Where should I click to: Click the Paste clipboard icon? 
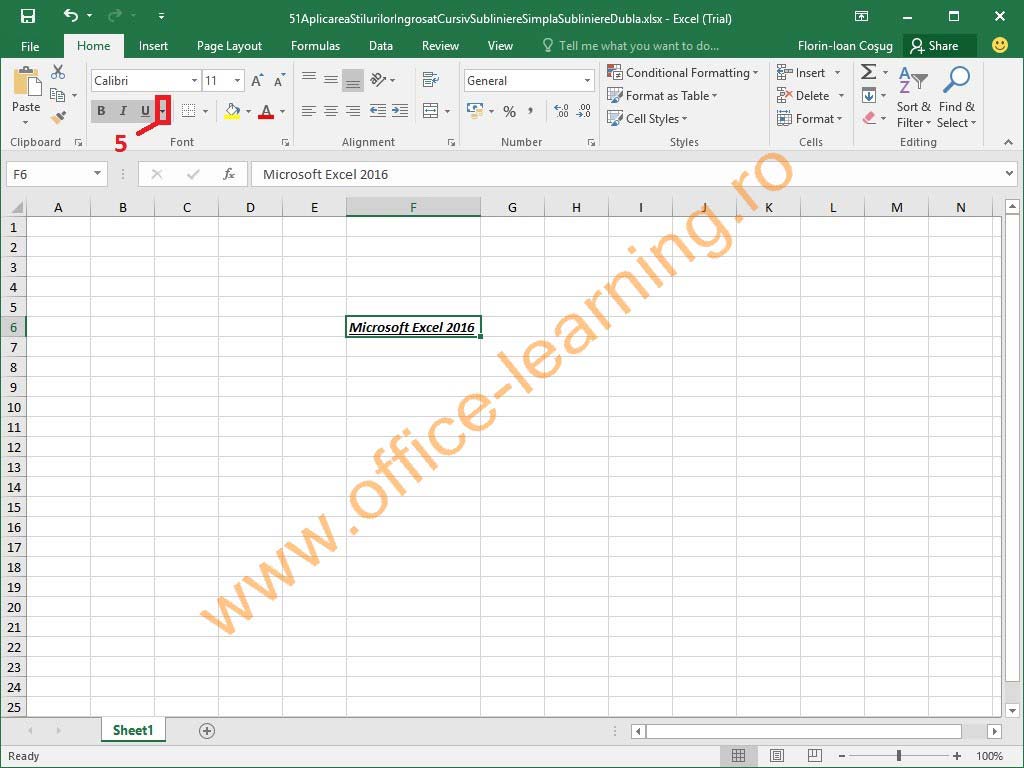click(26, 83)
